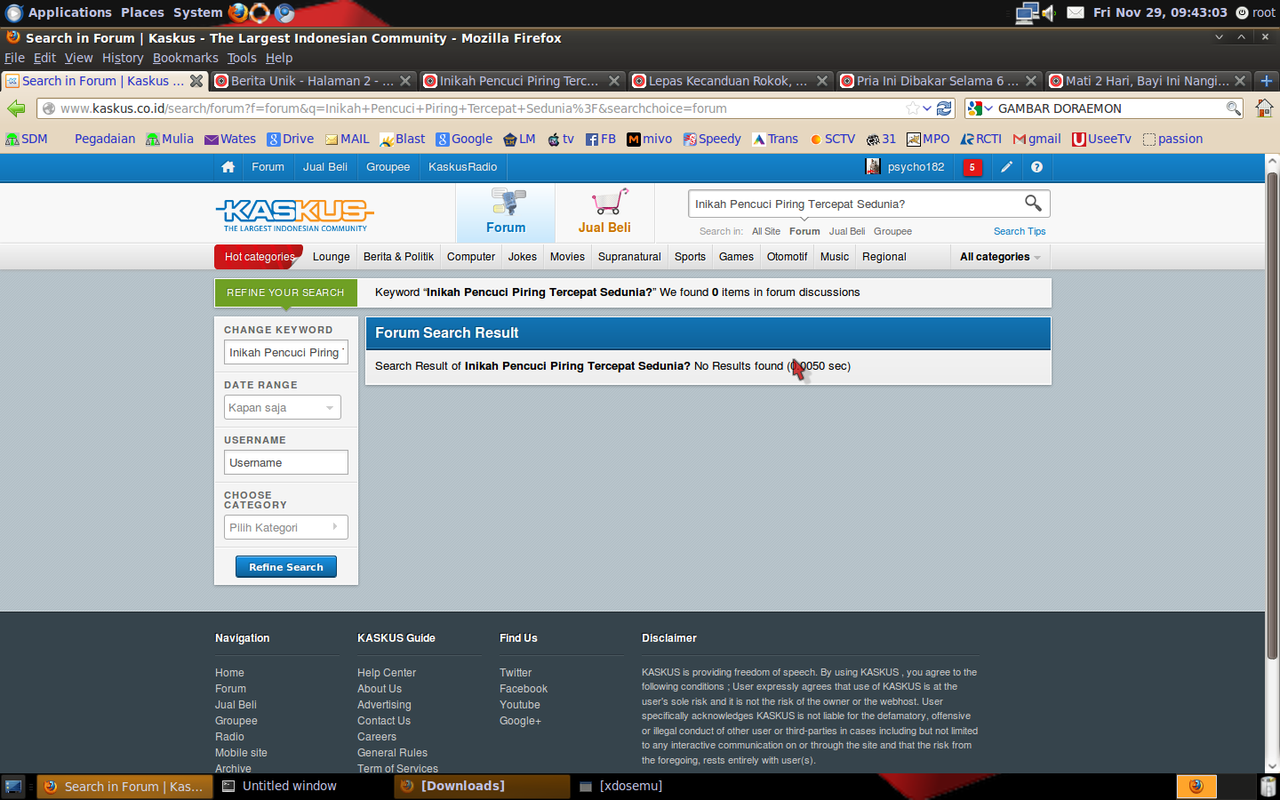Viewport: 1280px width, 800px height.
Task: Click the Refine Search button
Action: click(x=286, y=567)
